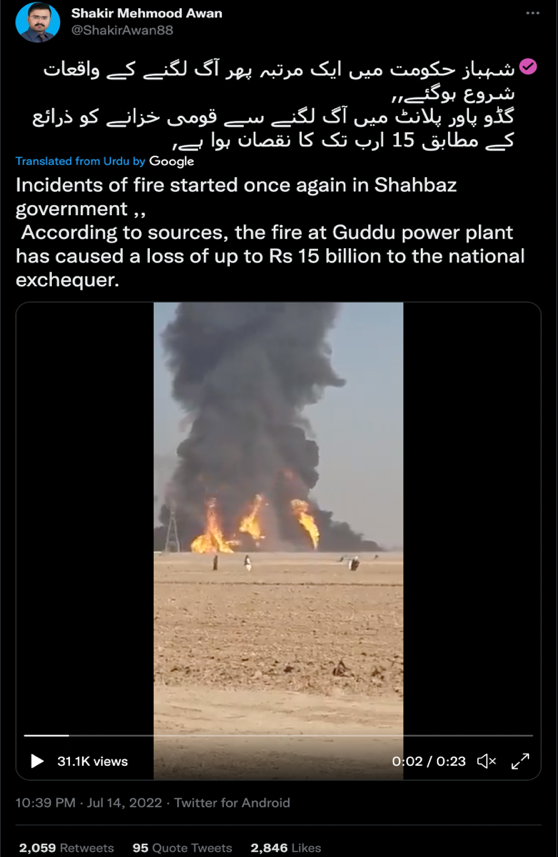View the 2,059 Retweets list

tap(66, 848)
